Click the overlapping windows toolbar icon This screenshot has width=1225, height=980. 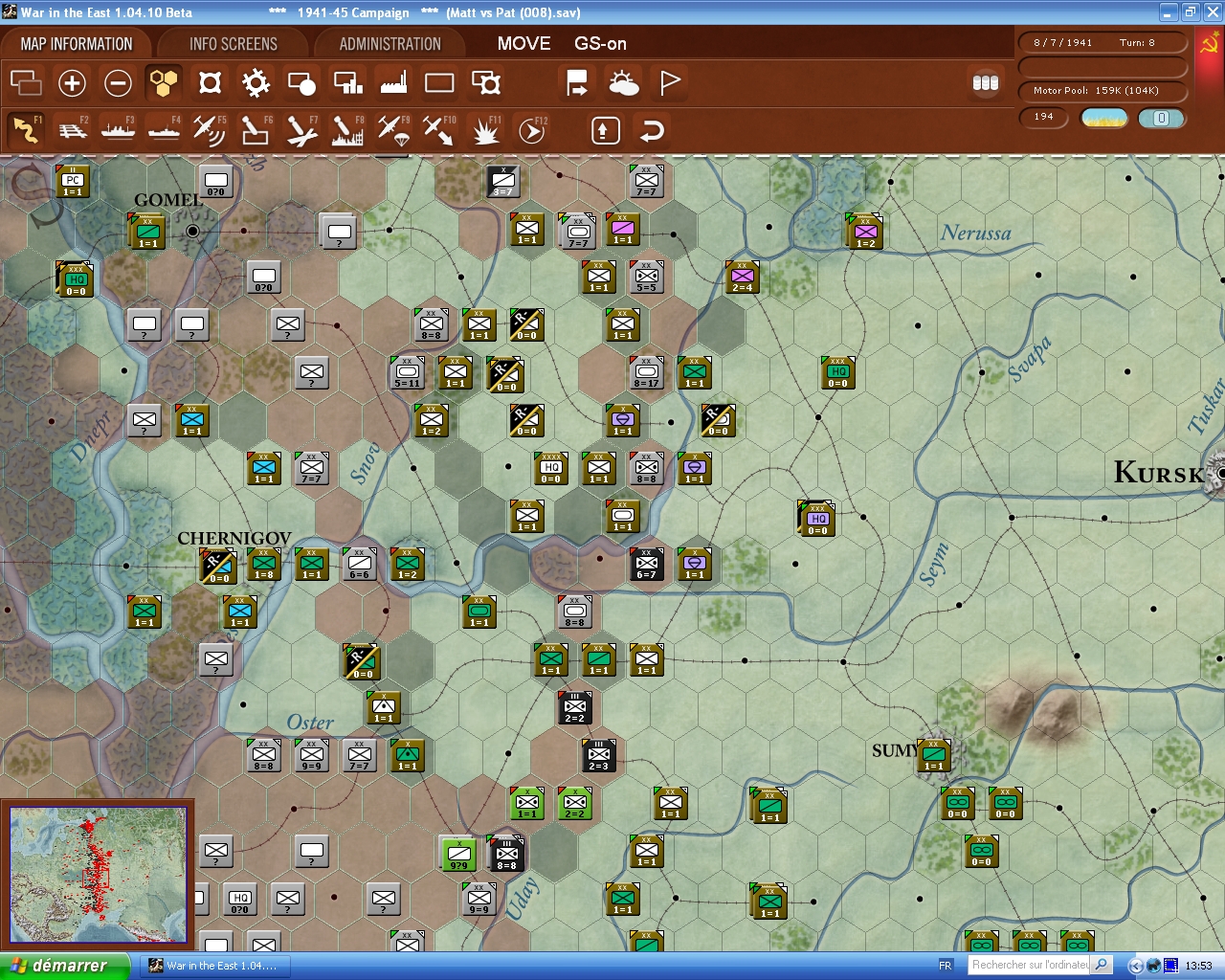coord(26,83)
